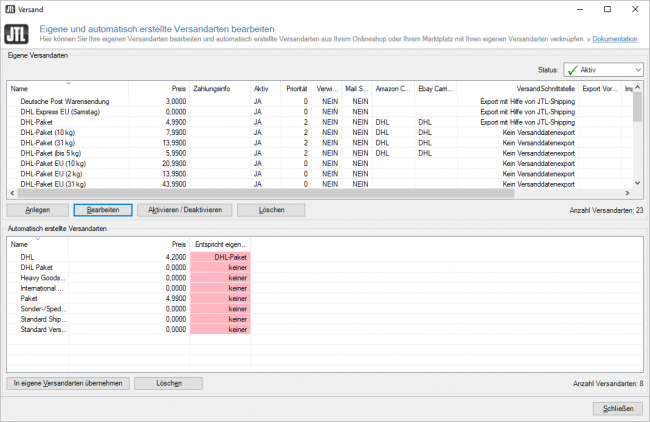The width and height of the screenshot is (650, 422).
Task: Click the Entspricht eigen... column header
Action: tap(220, 245)
